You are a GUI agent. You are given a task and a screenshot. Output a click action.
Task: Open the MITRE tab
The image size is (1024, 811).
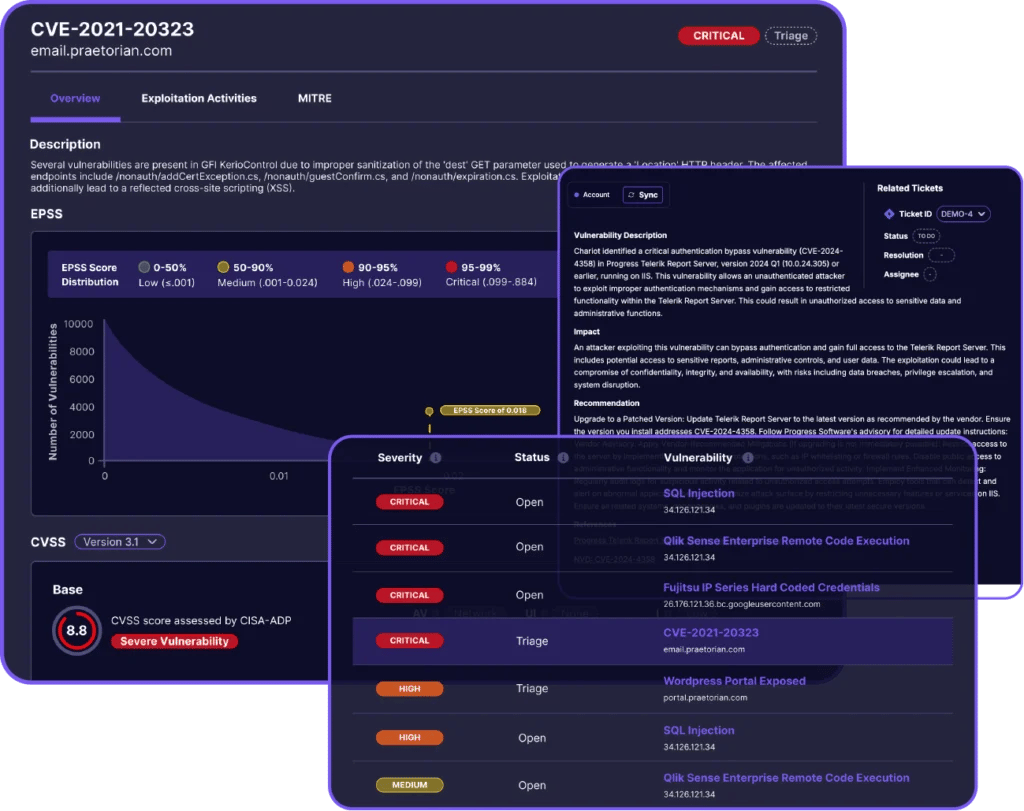pyautogui.click(x=315, y=99)
